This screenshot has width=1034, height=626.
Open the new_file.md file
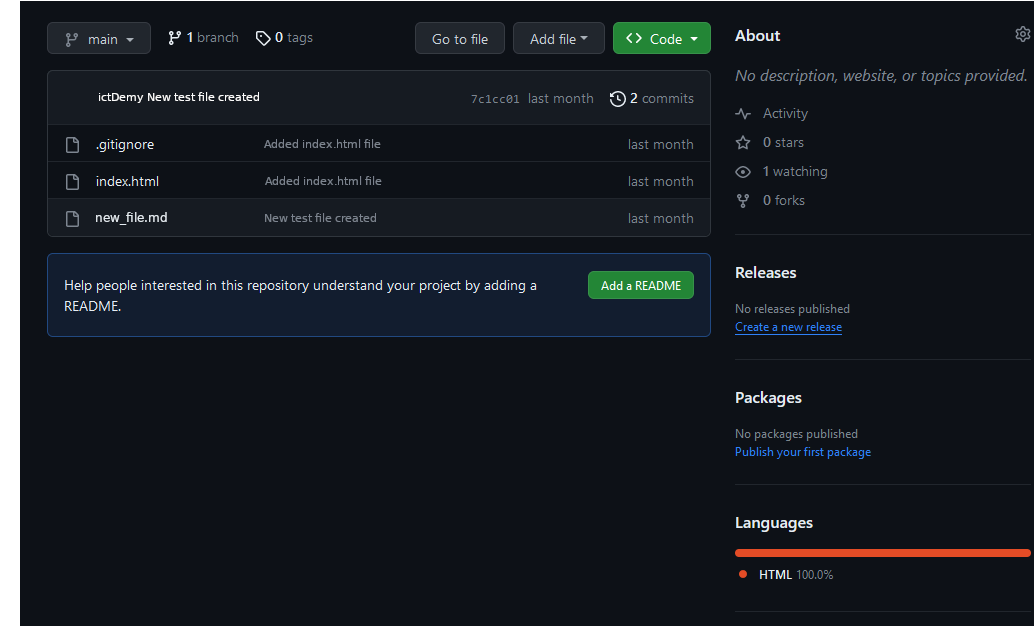click(130, 217)
